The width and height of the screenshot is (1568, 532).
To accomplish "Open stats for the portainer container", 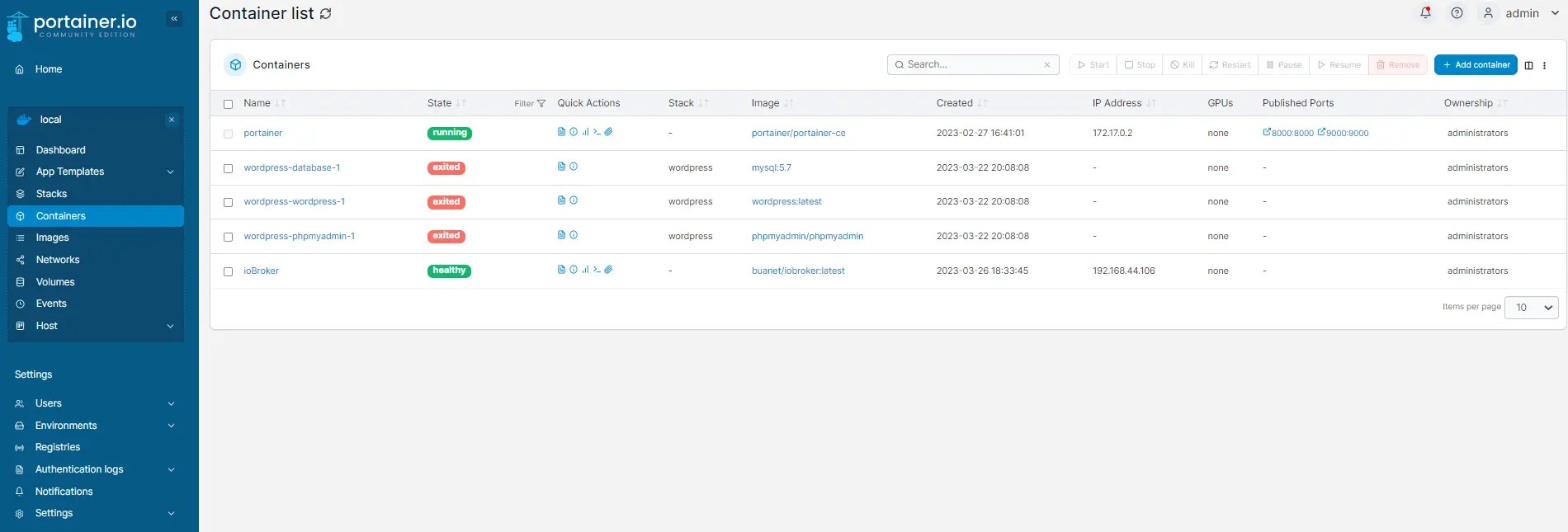I will tap(585, 132).
